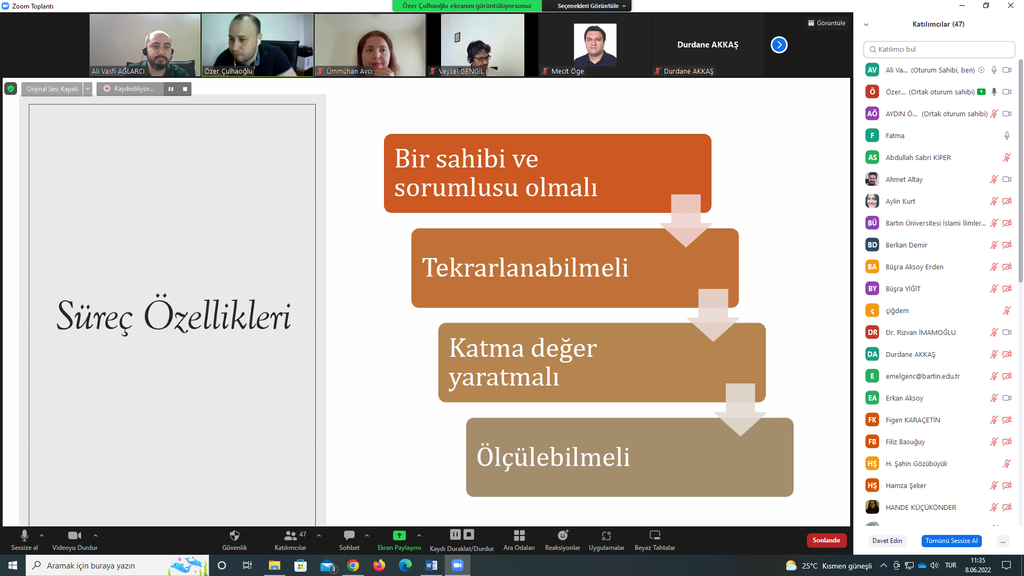Screen dimensions: 1024x576
Task: Click Ahmet Altay's profile photo in participants list
Action: 872,179
